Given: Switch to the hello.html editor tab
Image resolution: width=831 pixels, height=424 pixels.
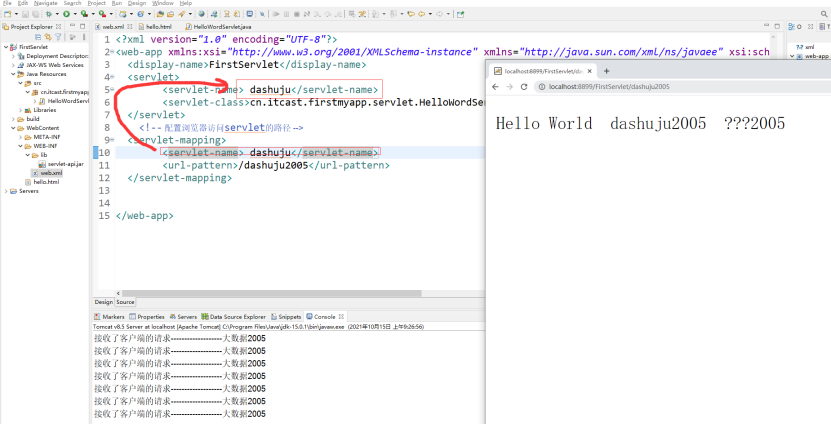Looking at the screenshot, I should tap(155, 26).
